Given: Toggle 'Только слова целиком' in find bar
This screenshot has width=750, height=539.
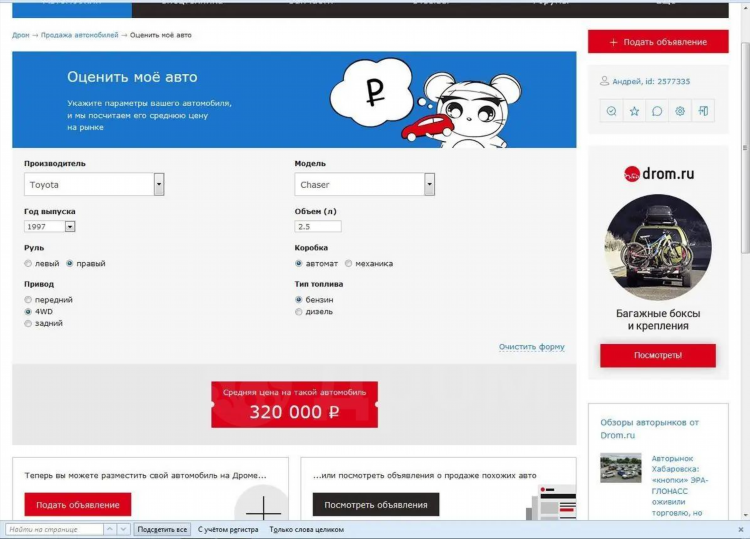Looking at the screenshot, I should click(307, 529).
